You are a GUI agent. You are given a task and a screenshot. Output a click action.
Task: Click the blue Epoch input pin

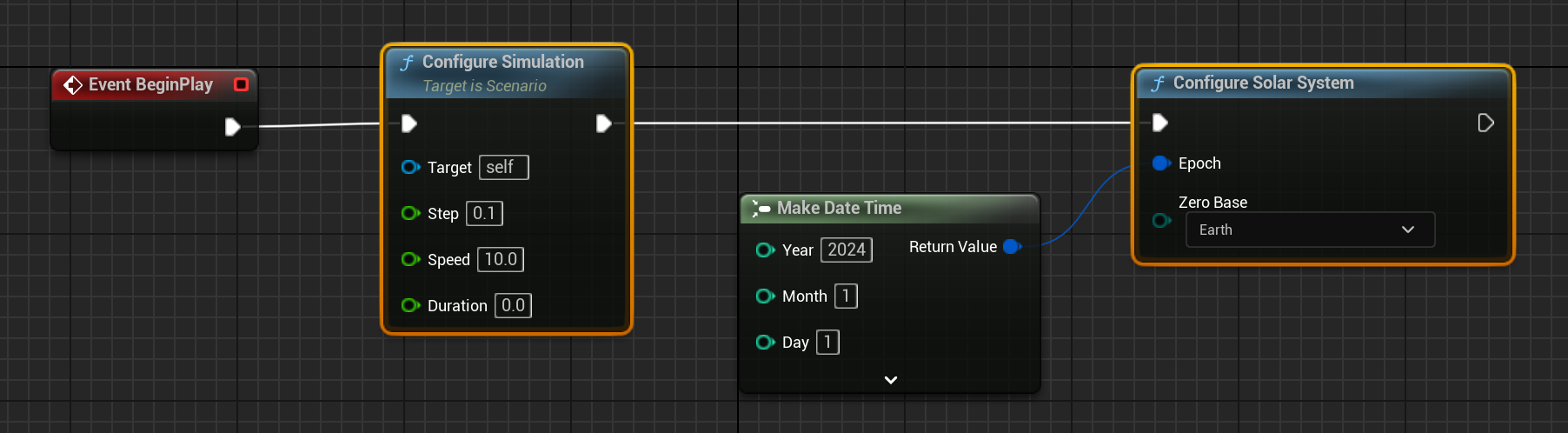(1159, 163)
